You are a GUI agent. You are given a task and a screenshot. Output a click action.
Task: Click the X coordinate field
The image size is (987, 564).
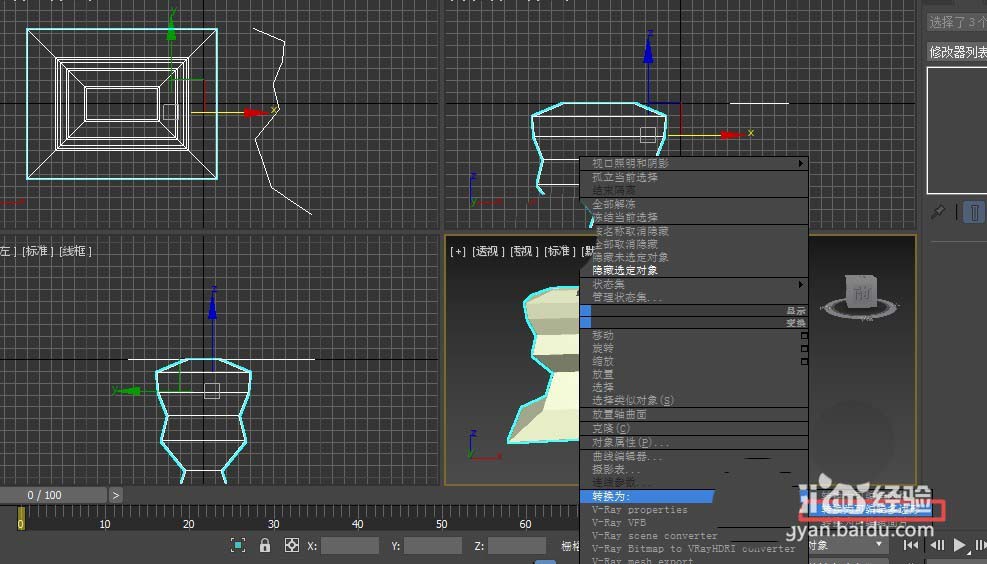tap(350, 545)
